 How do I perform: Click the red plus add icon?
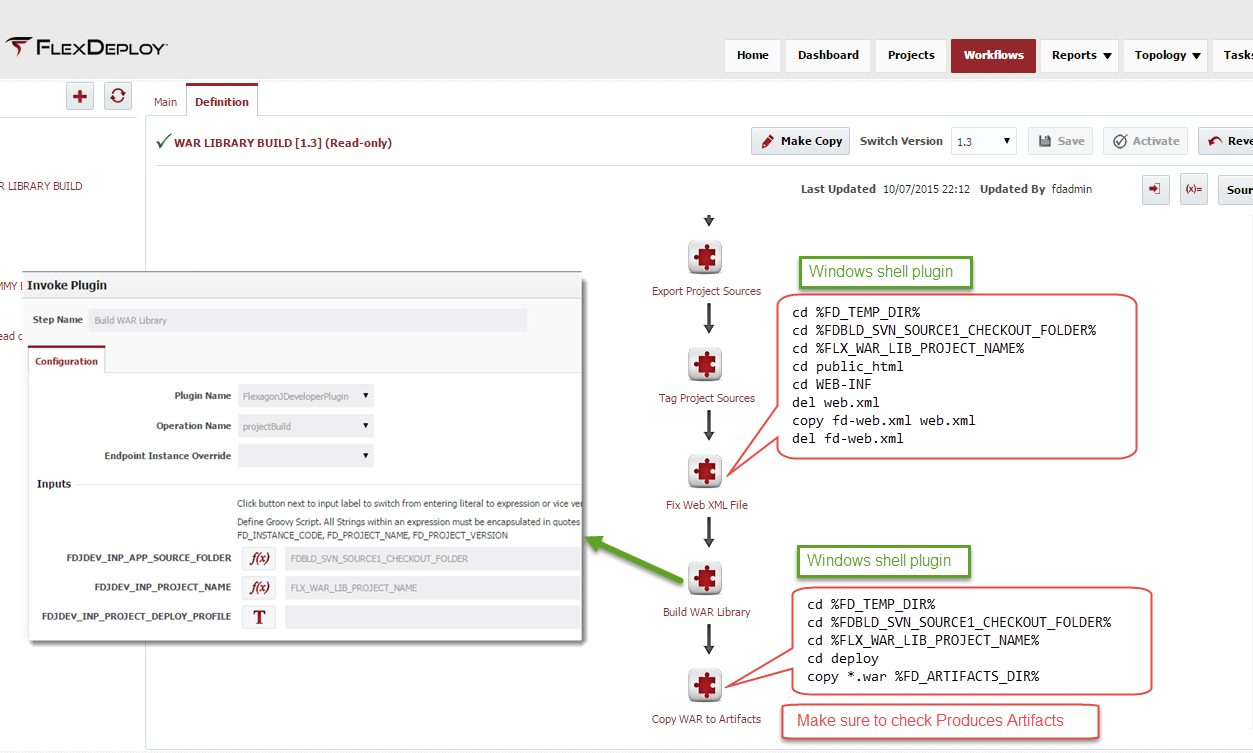(81, 96)
